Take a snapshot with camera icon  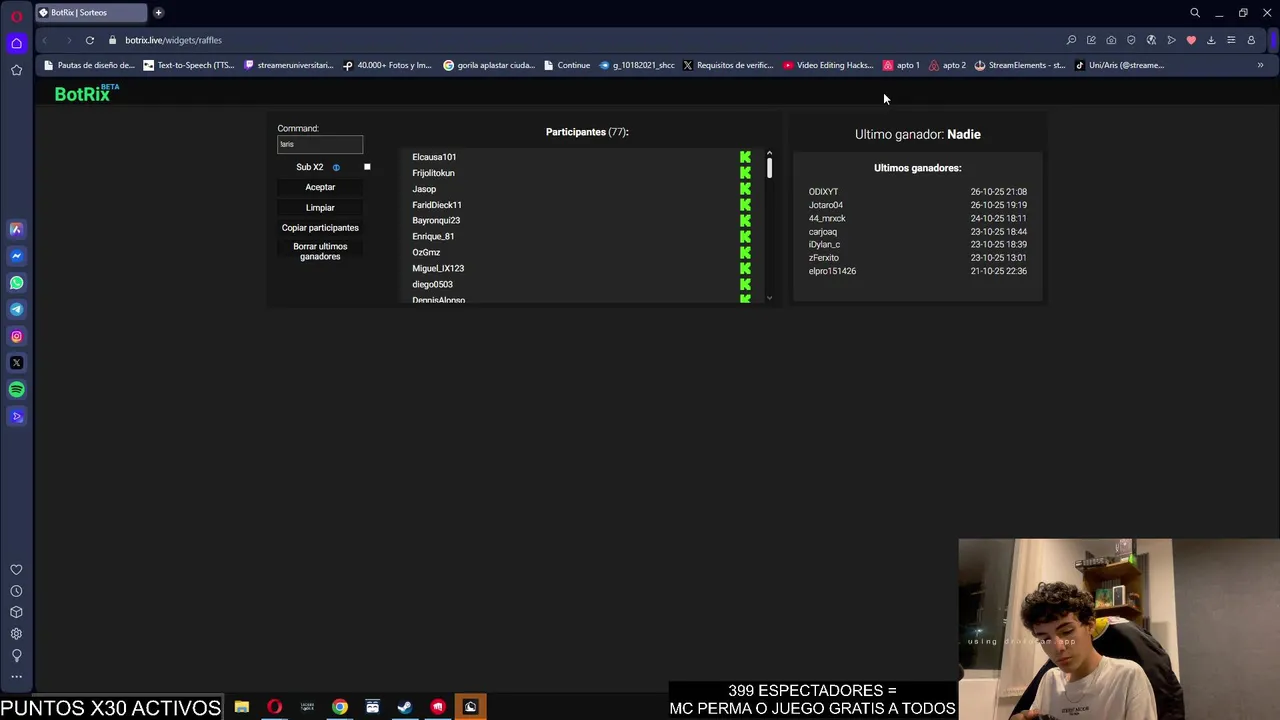(x=1111, y=40)
